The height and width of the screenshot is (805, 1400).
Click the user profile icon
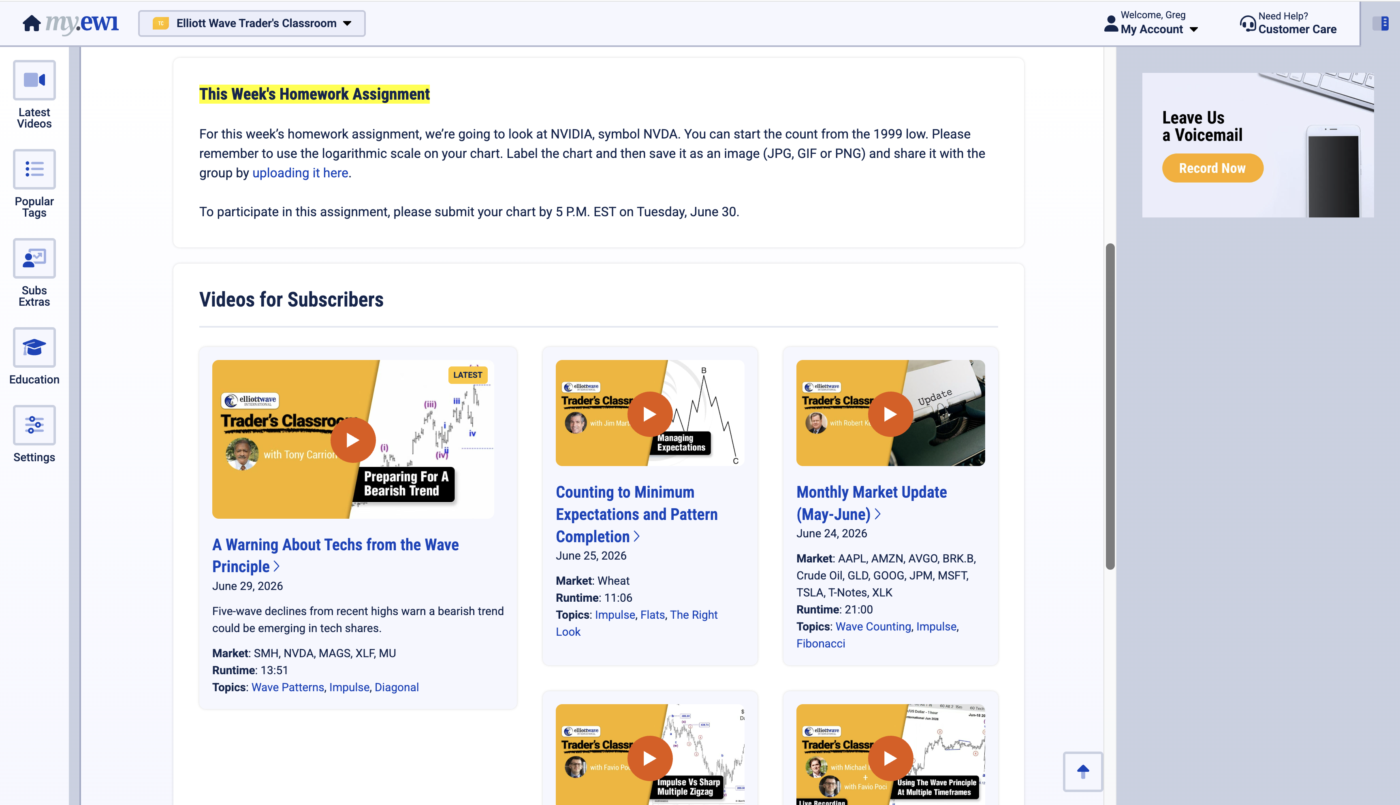[x=1111, y=23]
